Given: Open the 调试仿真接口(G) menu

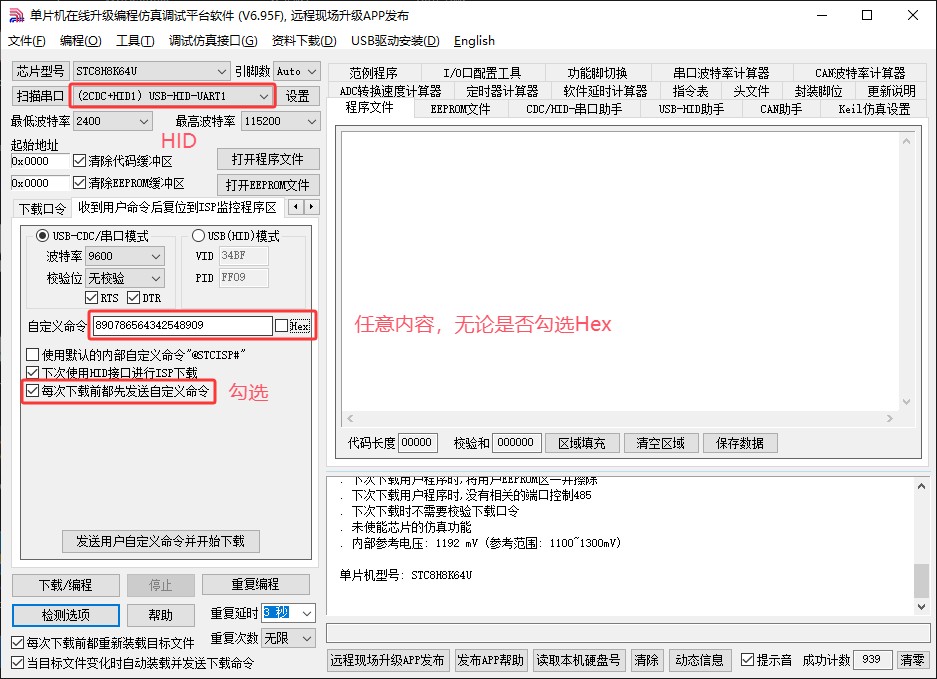Looking at the screenshot, I should 213,41.
